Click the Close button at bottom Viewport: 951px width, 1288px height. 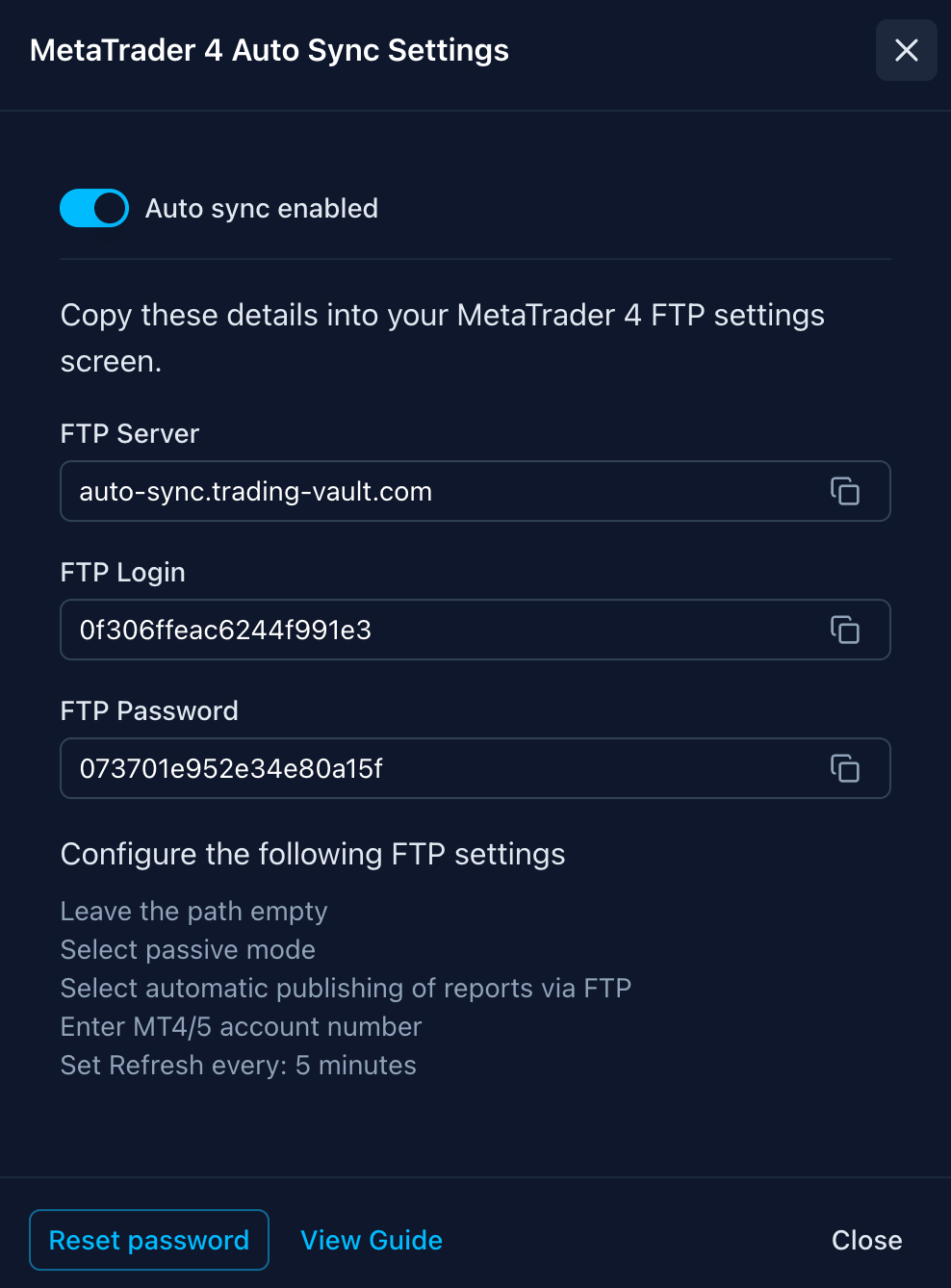point(866,1240)
